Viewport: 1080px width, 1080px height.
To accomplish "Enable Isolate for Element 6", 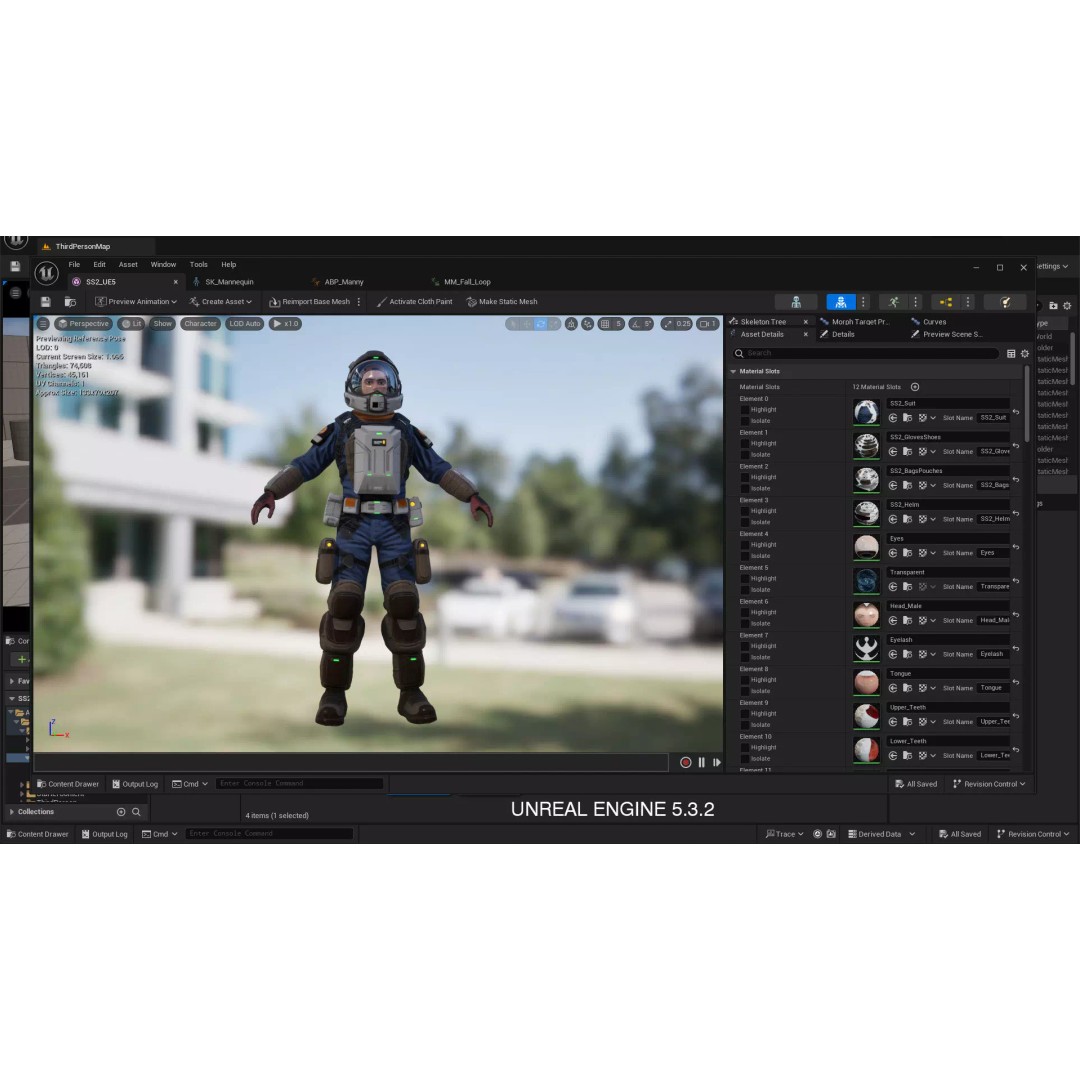I will pyautogui.click(x=745, y=623).
